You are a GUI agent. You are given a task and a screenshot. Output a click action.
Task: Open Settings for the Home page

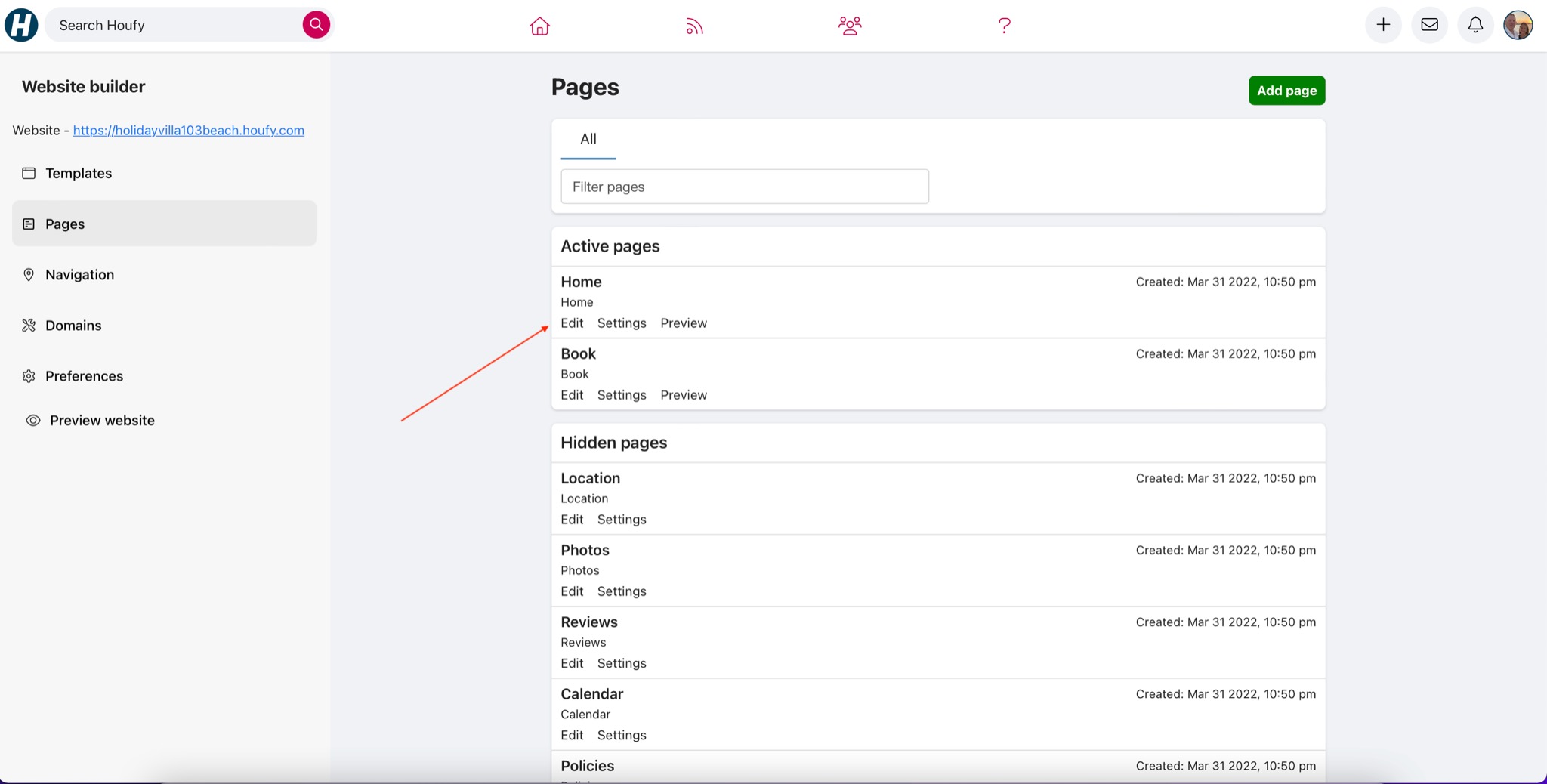[622, 323]
